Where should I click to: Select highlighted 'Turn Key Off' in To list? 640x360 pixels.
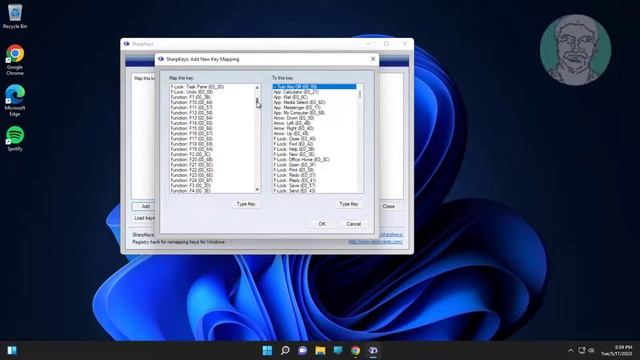point(314,87)
